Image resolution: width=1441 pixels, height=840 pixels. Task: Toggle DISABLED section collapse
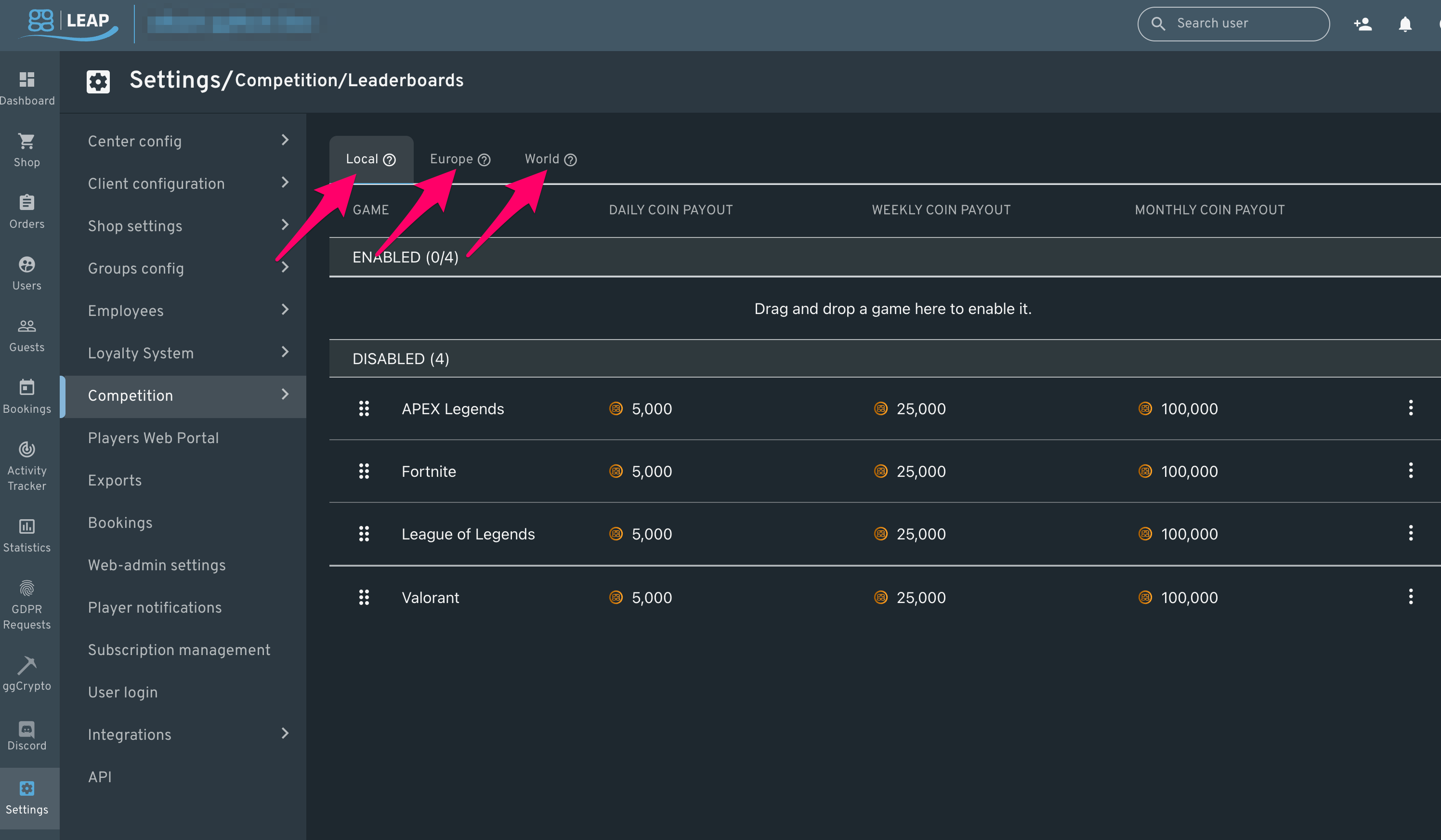coord(401,358)
